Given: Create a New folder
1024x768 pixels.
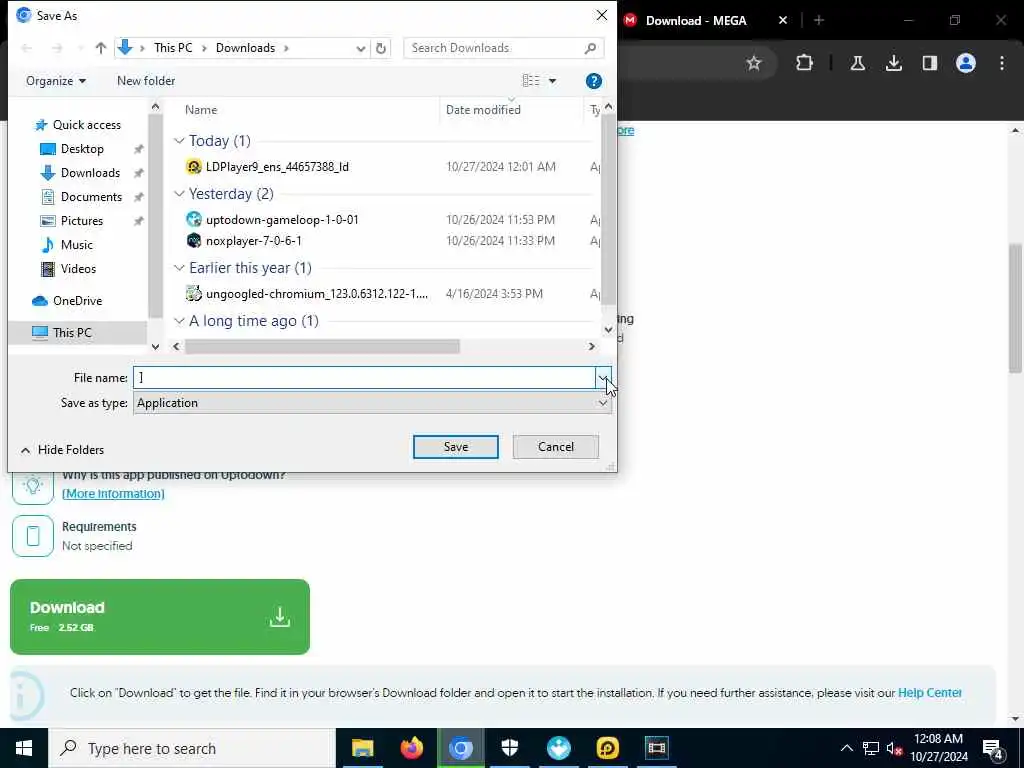Looking at the screenshot, I should [146, 81].
